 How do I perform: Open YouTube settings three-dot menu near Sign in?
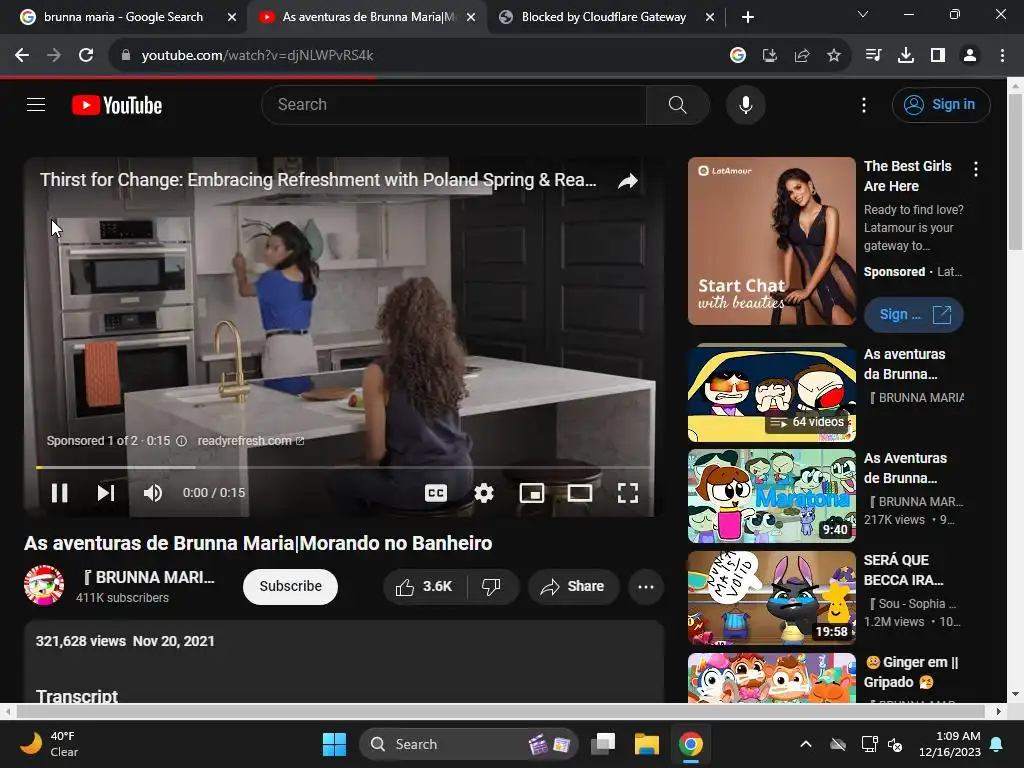point(863,105)
